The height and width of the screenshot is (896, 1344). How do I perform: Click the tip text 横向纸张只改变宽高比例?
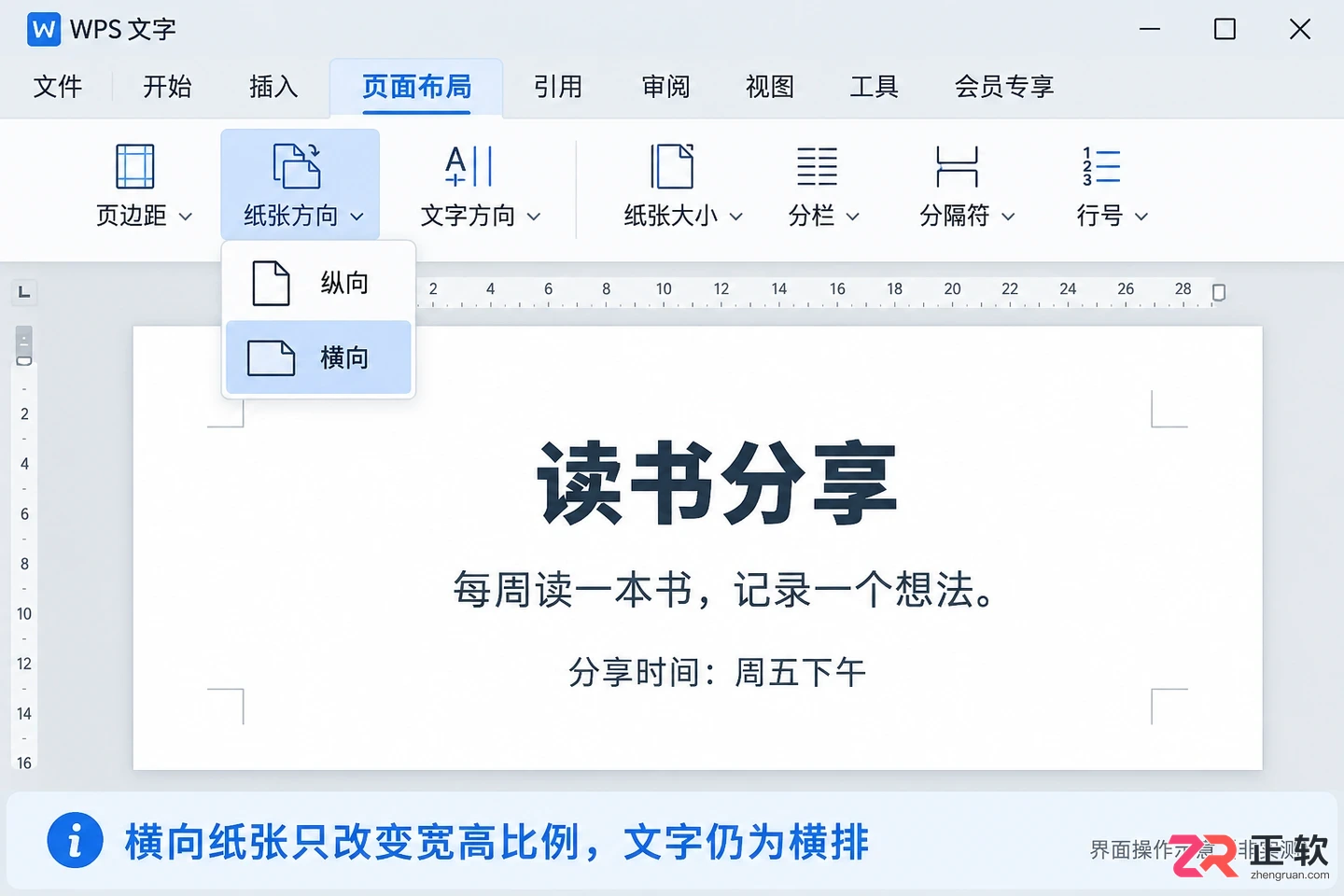coord(353,842)
